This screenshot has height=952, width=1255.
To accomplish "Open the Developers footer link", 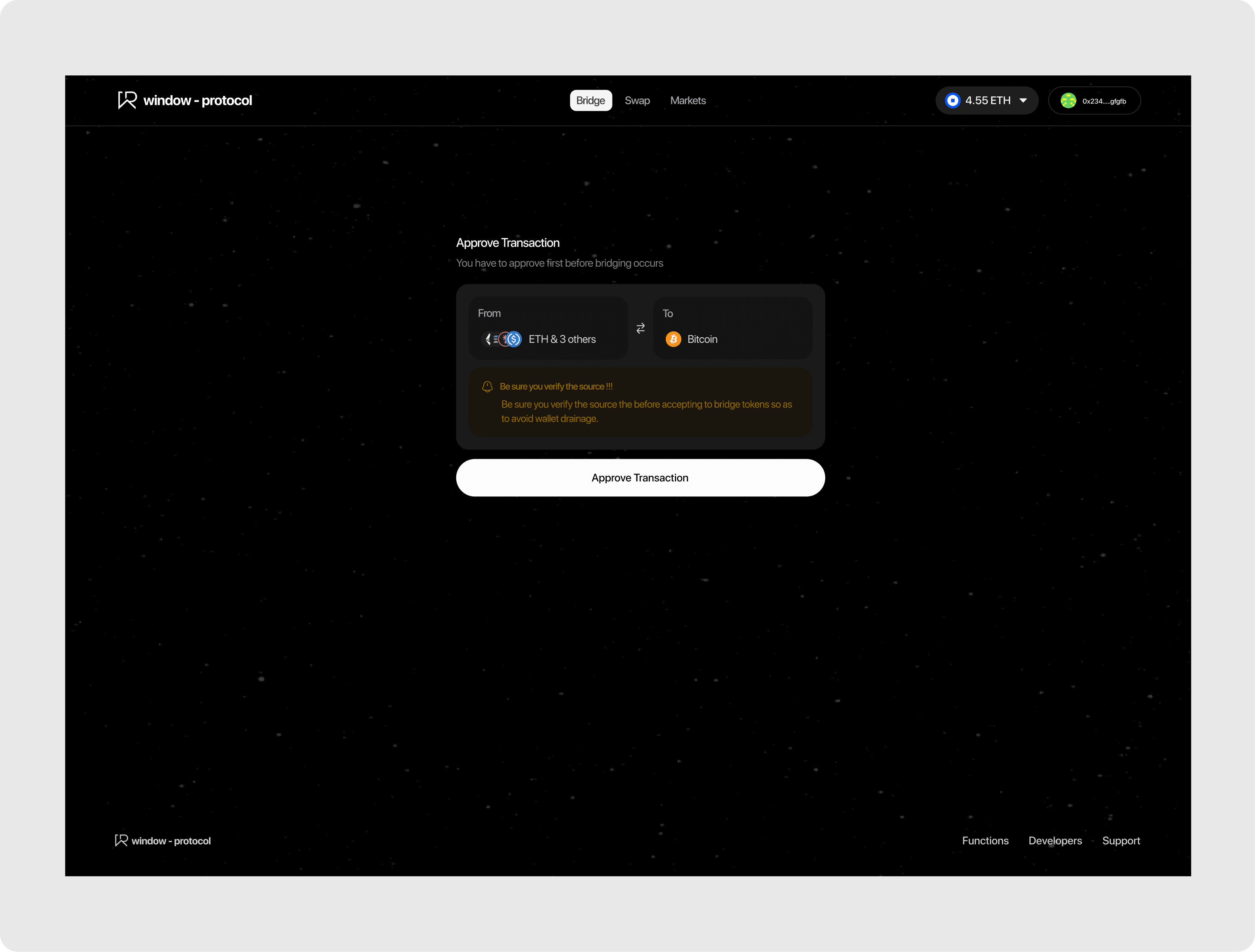I will point(1055,840).
